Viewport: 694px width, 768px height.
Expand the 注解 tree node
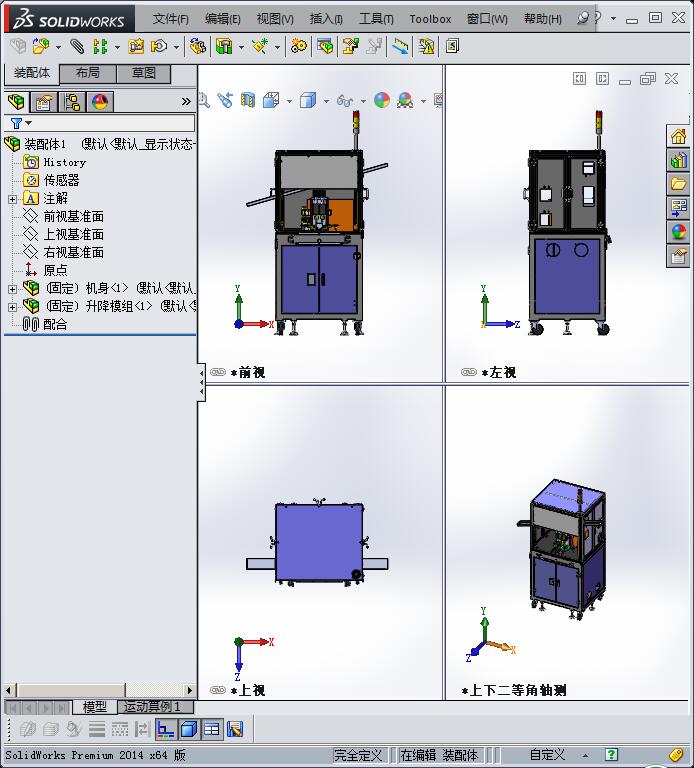(x=12, y=199)
